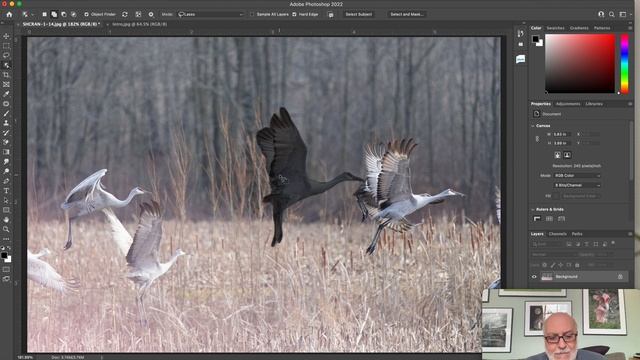Viewport: 640px width, 360px height.
Task: Choose Intersect with Selection mode button
Action: point(73,14)
